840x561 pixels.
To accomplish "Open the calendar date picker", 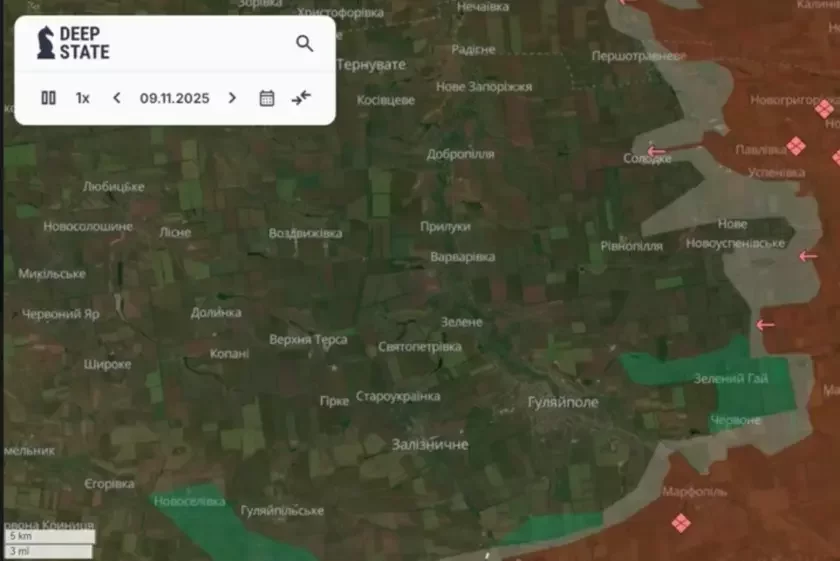I will [267, 98].
